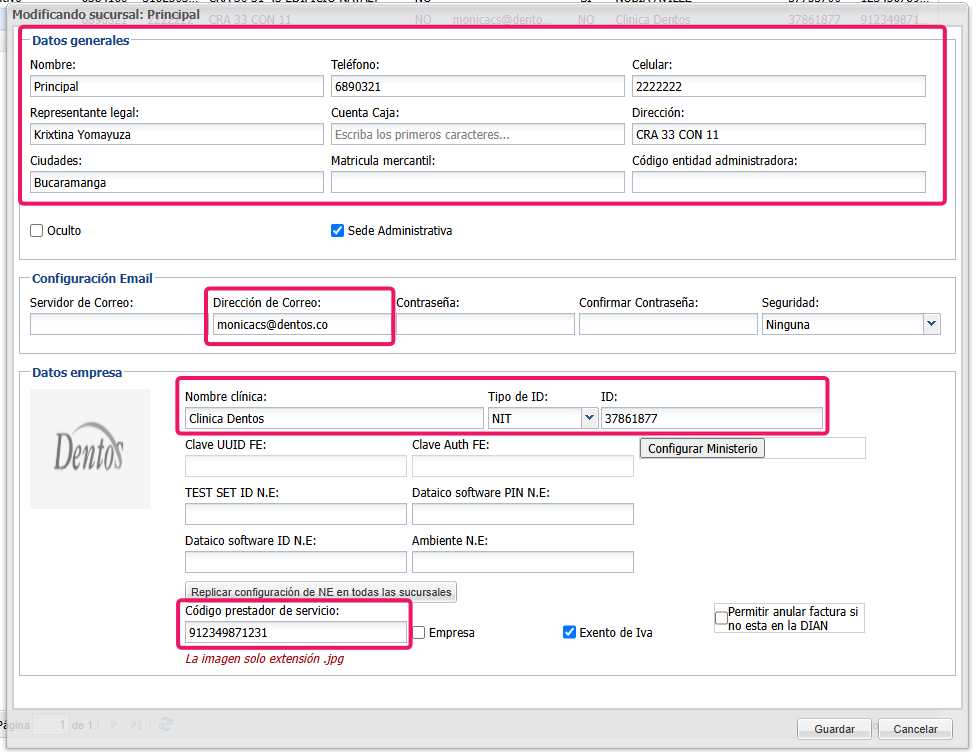Click the refresh icon in the pagination bar

[x=166, y=725]
